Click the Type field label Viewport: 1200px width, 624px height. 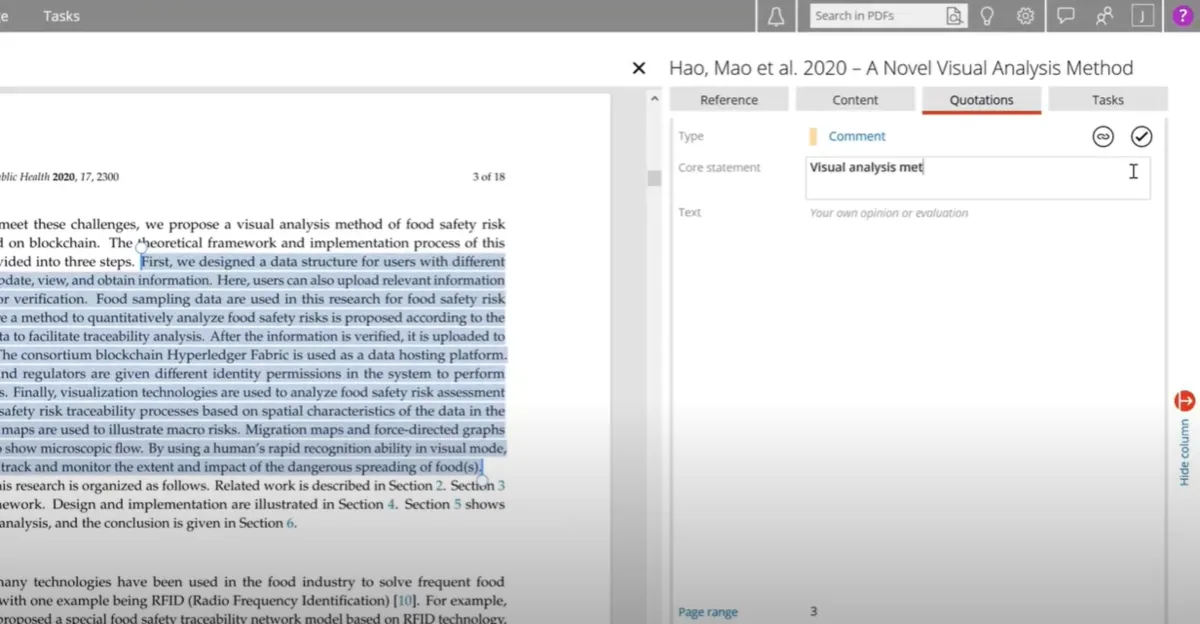click(691, 136)
